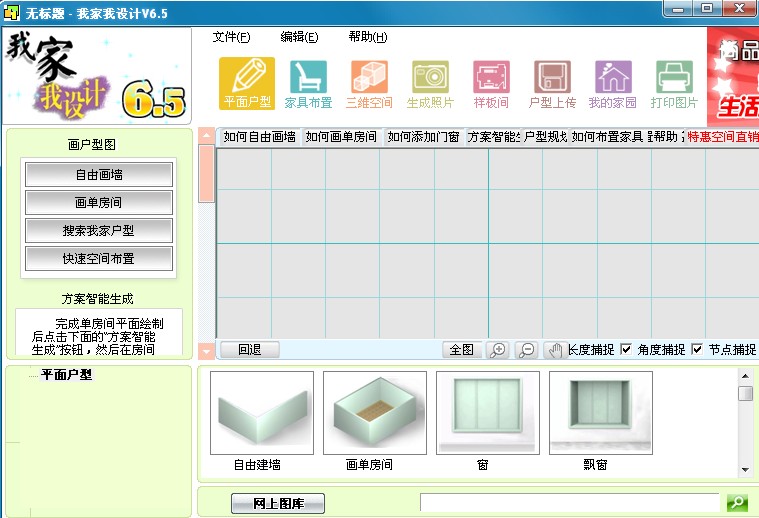
Task: Click the thumbnail list scroll down arrow
Action: coord(745,470)
